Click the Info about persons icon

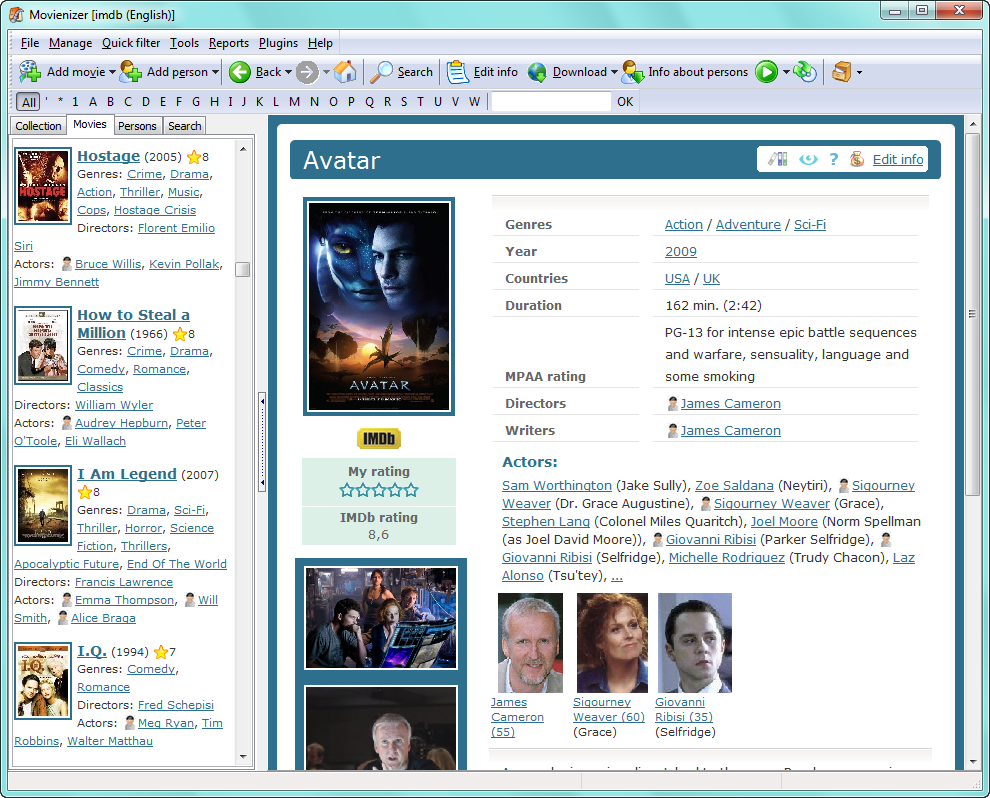[x=633, y=72]
